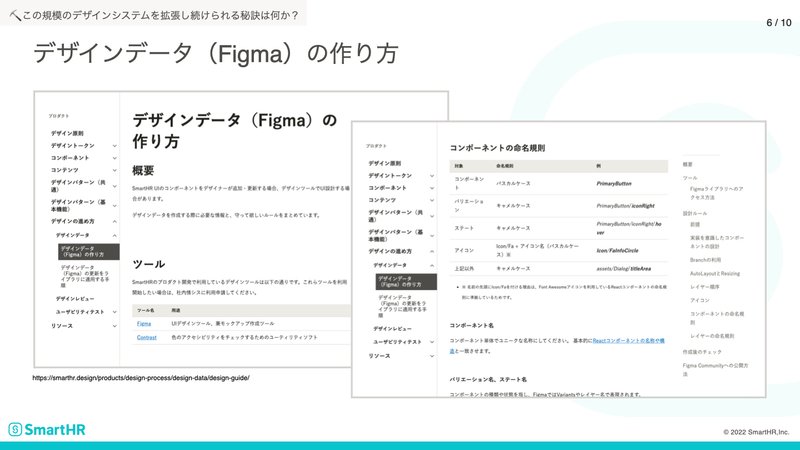Jump to Figmaライブラリへのアクセス方法 in contents
Viewport: 800px width, 450px height.
716,193
